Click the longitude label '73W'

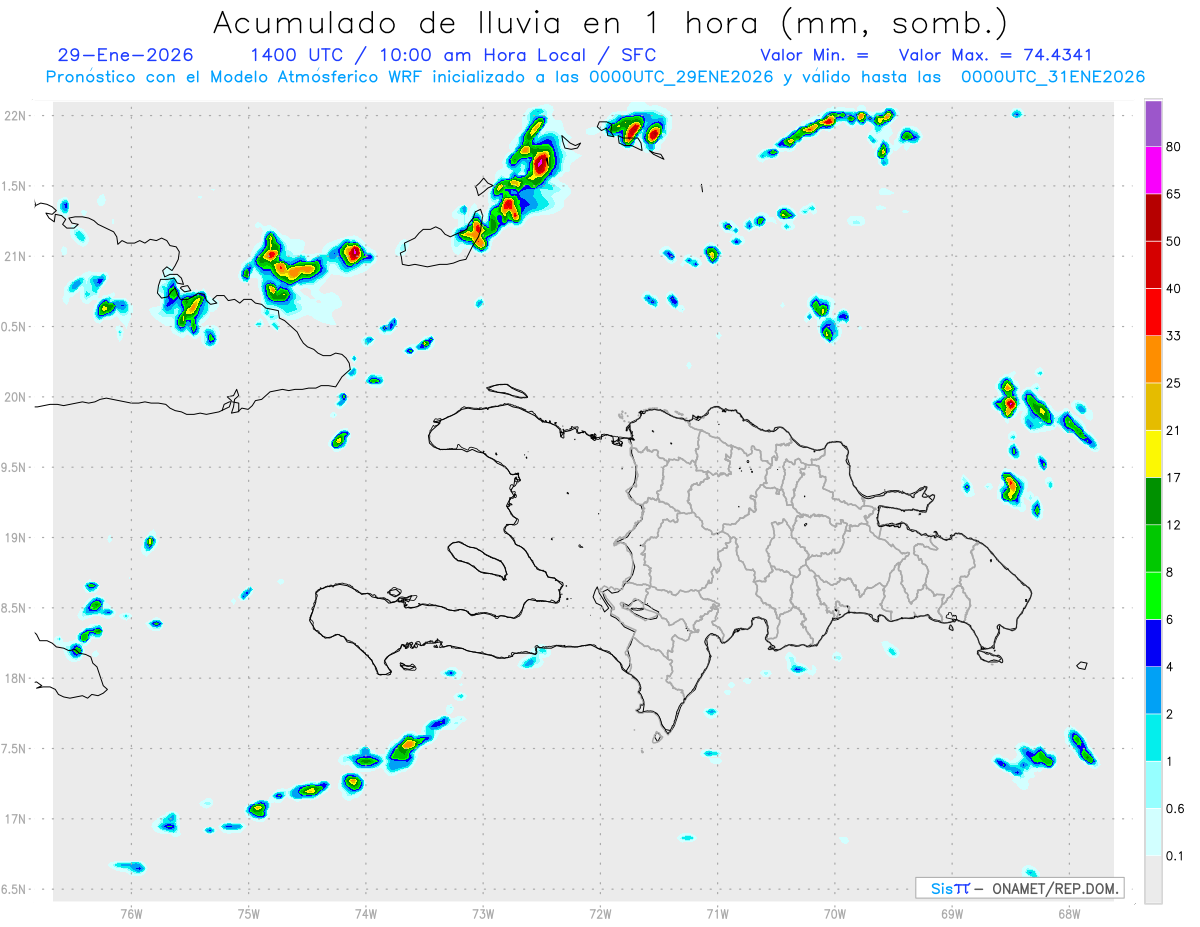point(483,913)
